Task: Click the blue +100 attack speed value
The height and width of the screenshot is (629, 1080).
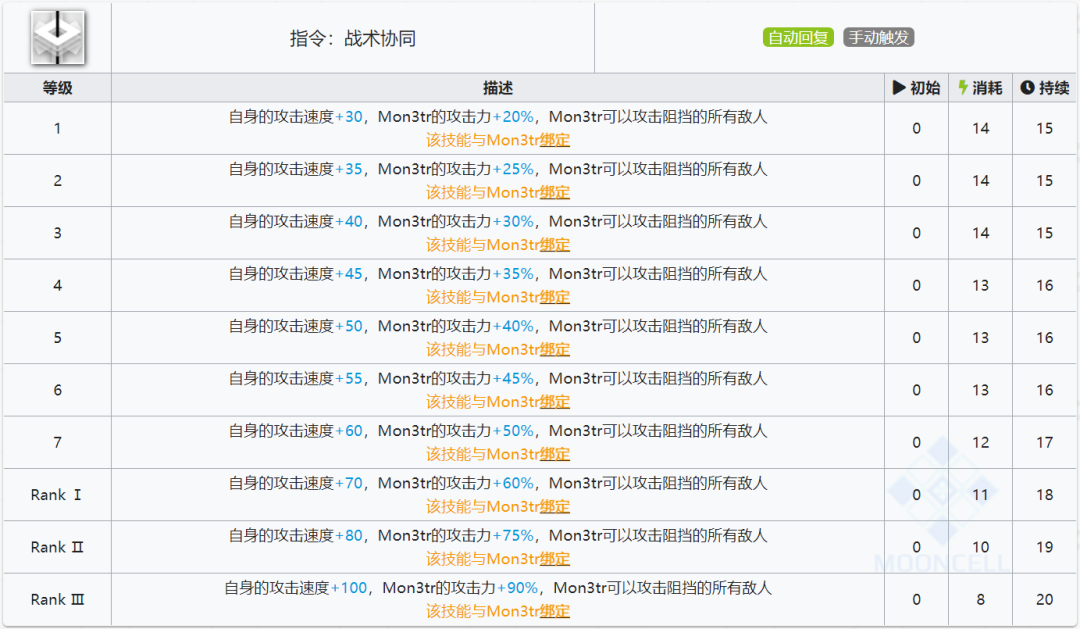Action: pos(348,588)
